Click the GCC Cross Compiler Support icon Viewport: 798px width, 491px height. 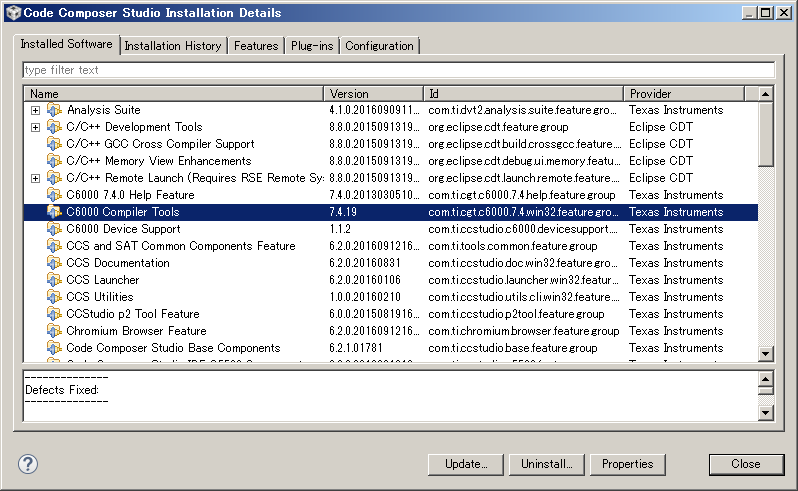54,144
